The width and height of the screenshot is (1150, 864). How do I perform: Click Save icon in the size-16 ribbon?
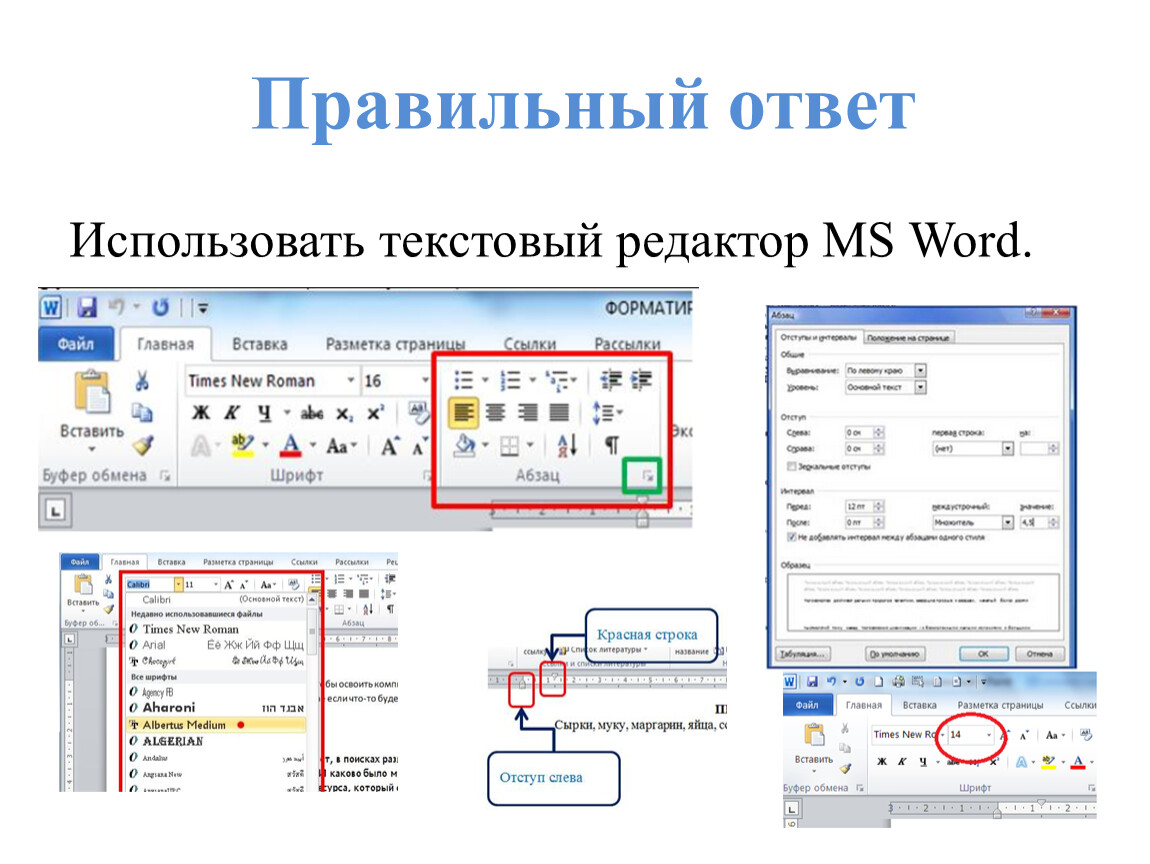[87, 307]
